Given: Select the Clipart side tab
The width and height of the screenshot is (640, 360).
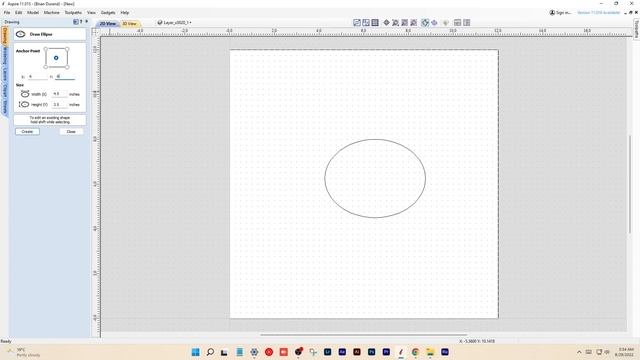Looking at the screenshot, I should (x=5, y=91).
